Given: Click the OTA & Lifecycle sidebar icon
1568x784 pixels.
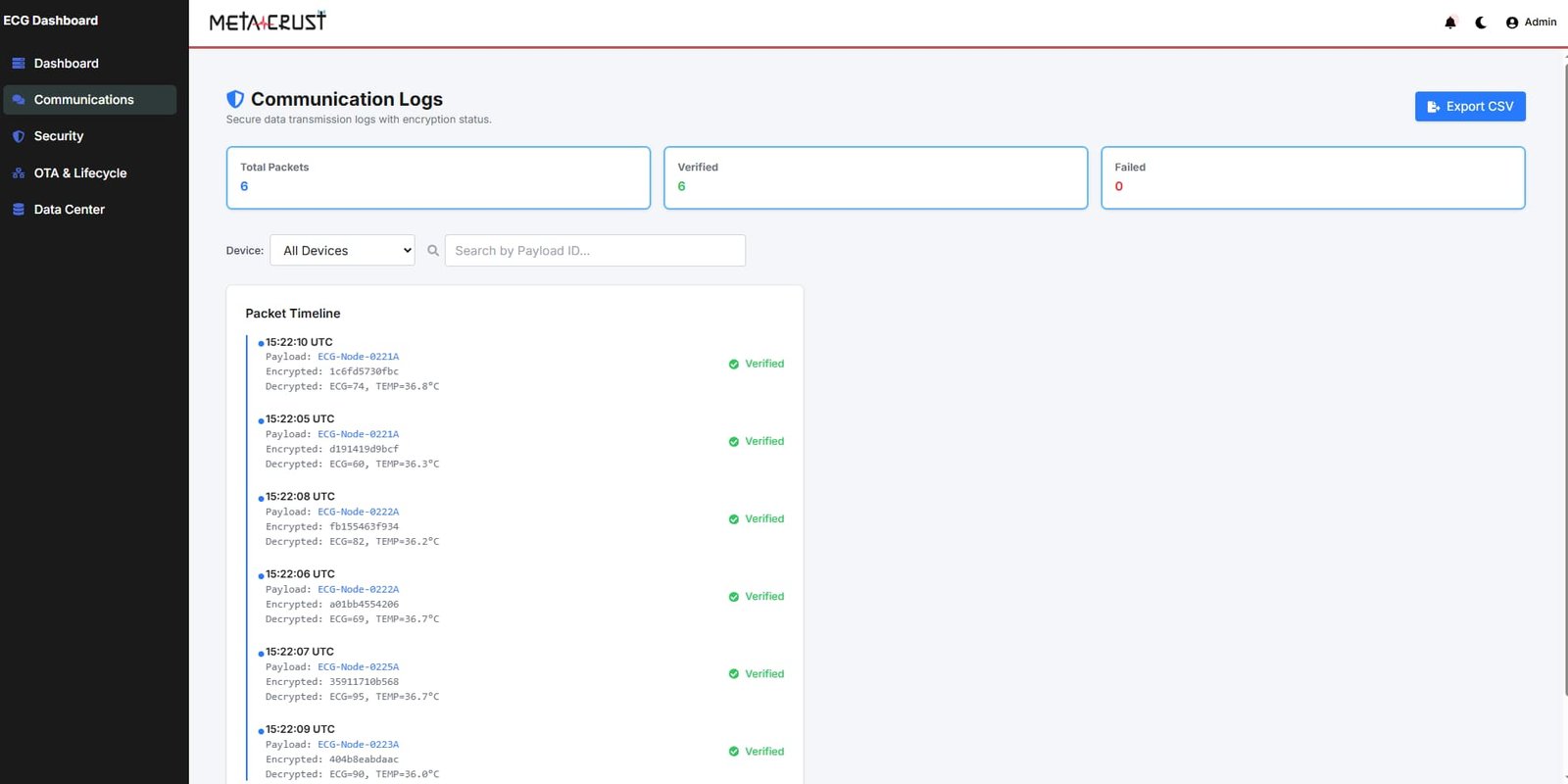Looking at the screenshot, I should click(19, 173).
